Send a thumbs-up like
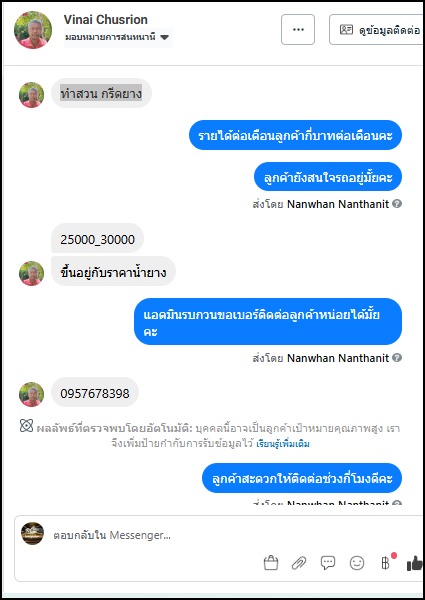Viewport: 425px width, 600px height. (415, 563)
